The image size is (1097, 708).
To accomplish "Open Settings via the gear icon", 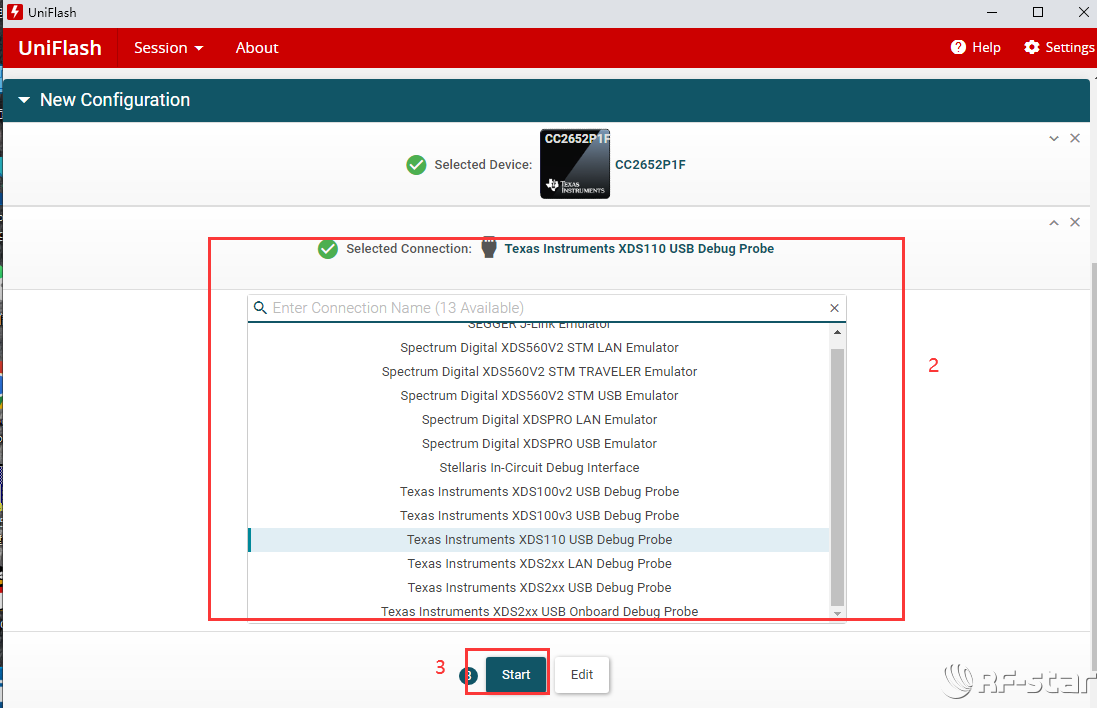I will [1032, 47].
